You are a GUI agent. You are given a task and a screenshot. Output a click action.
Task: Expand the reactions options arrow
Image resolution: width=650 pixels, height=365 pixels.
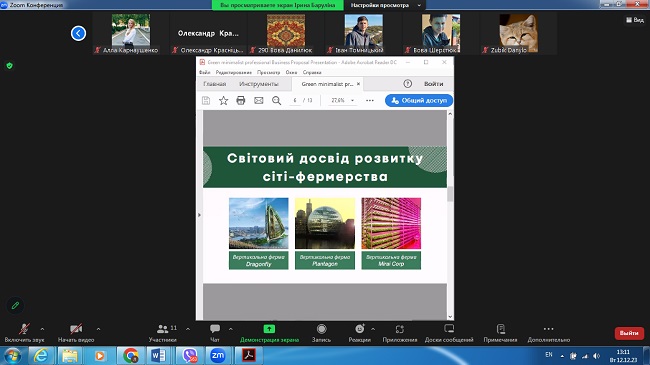click(373, 329)
